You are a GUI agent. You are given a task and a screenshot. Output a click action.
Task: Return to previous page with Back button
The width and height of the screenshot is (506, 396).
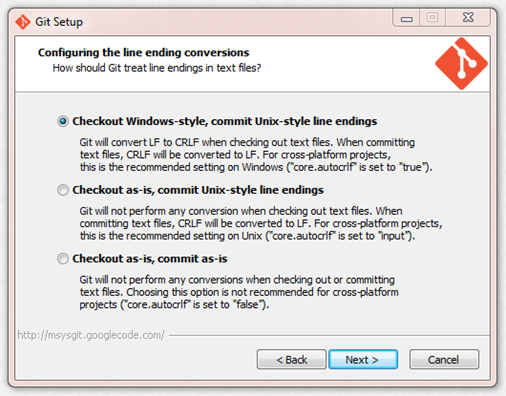(x=292, y=359)
